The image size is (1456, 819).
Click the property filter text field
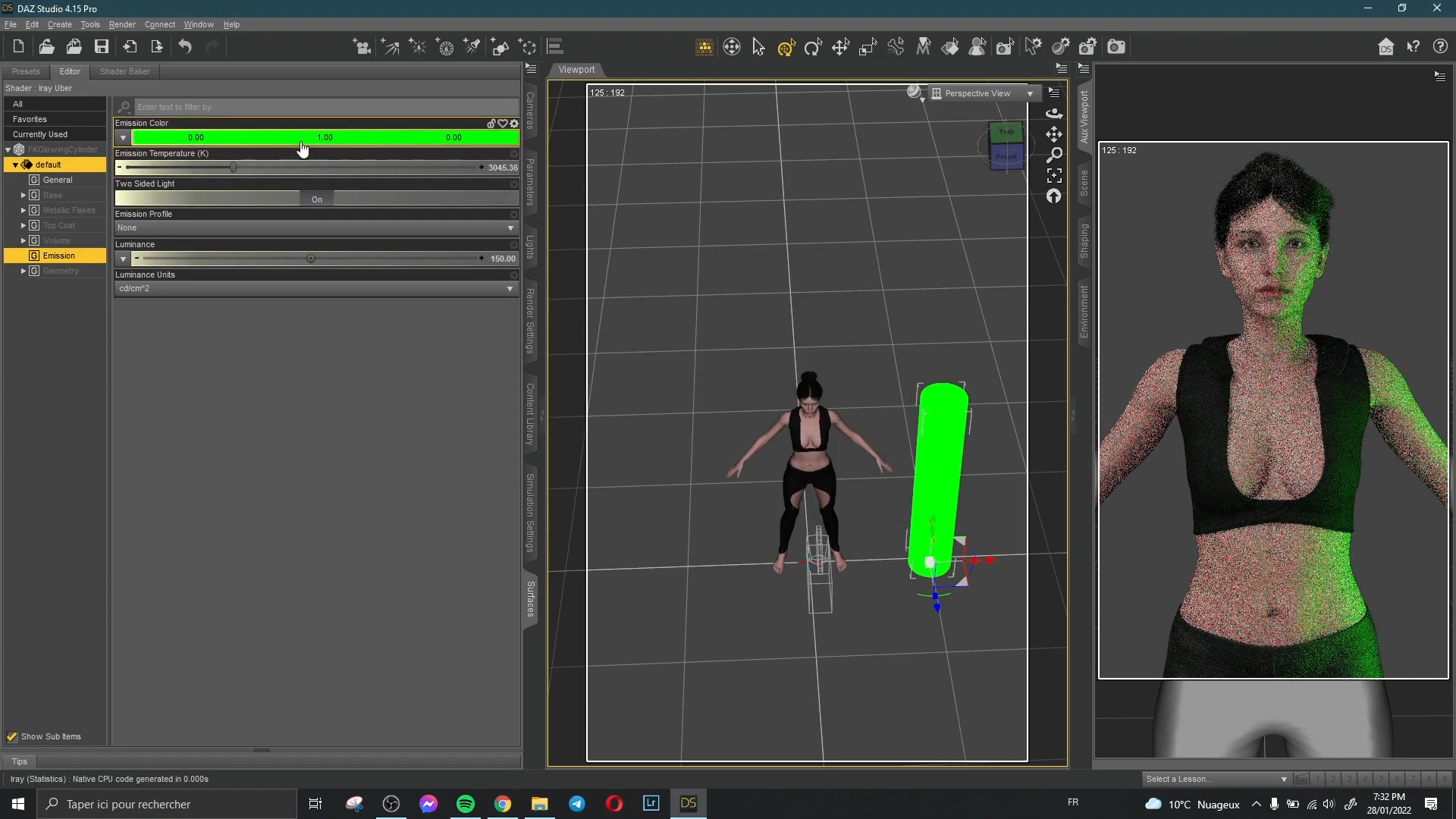coord(326,107)
